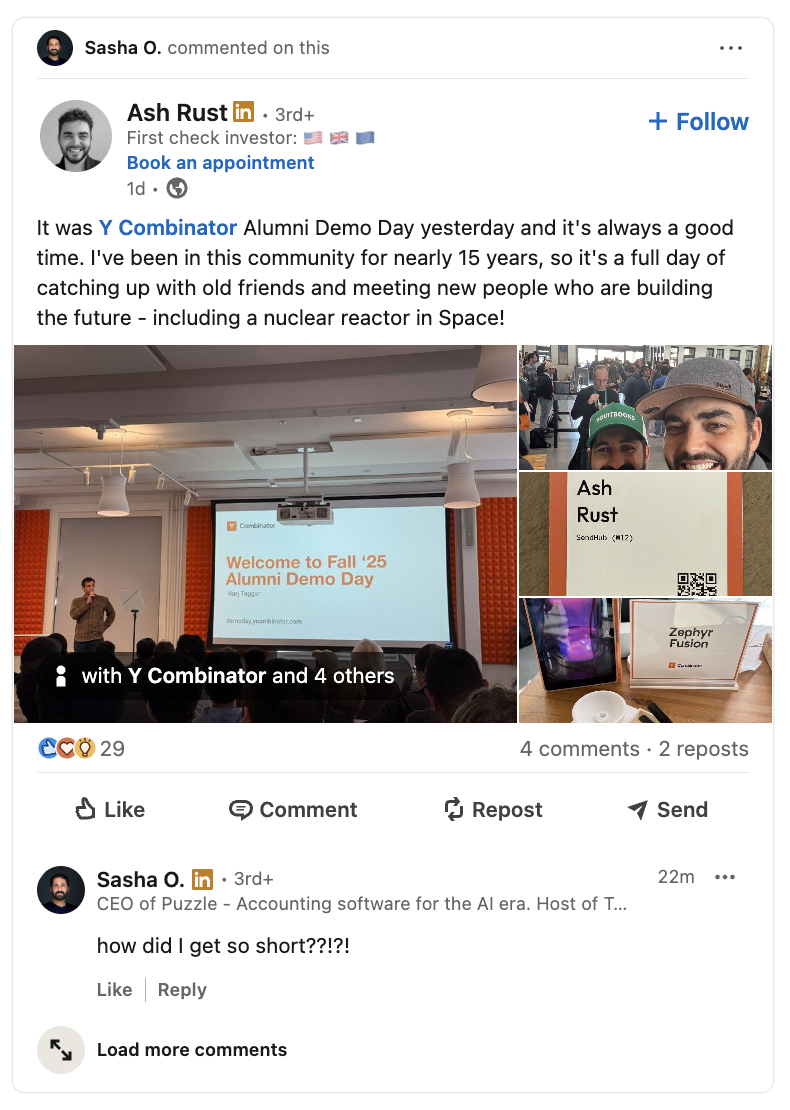
Task: Click the Comment speech bubble icon
Action: pyautogui.click(x=241, y=810)
